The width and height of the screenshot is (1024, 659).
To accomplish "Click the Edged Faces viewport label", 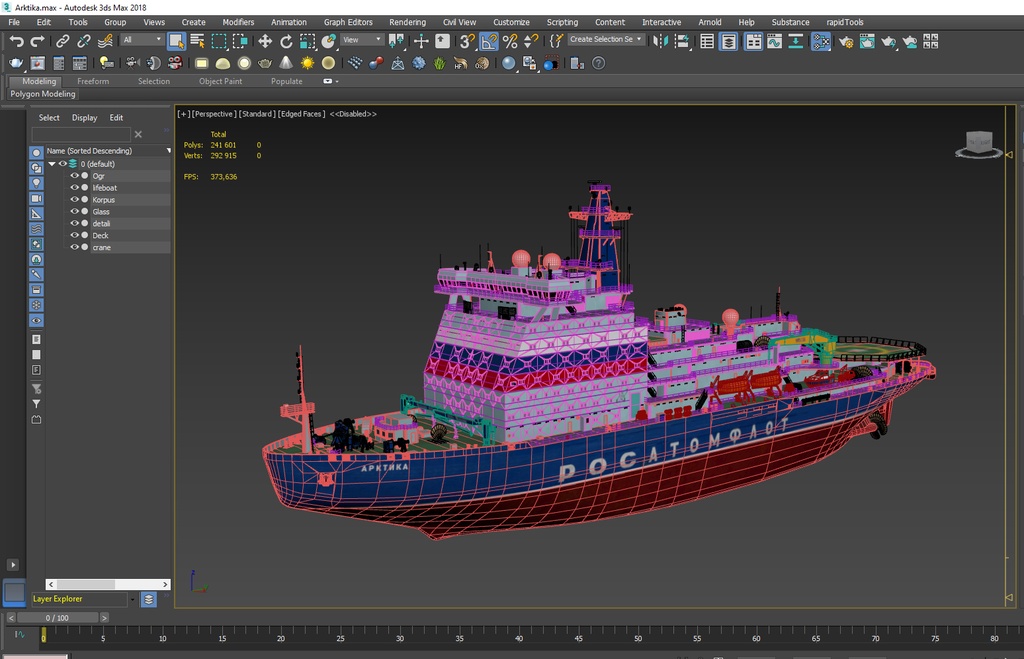I will 301,114.
